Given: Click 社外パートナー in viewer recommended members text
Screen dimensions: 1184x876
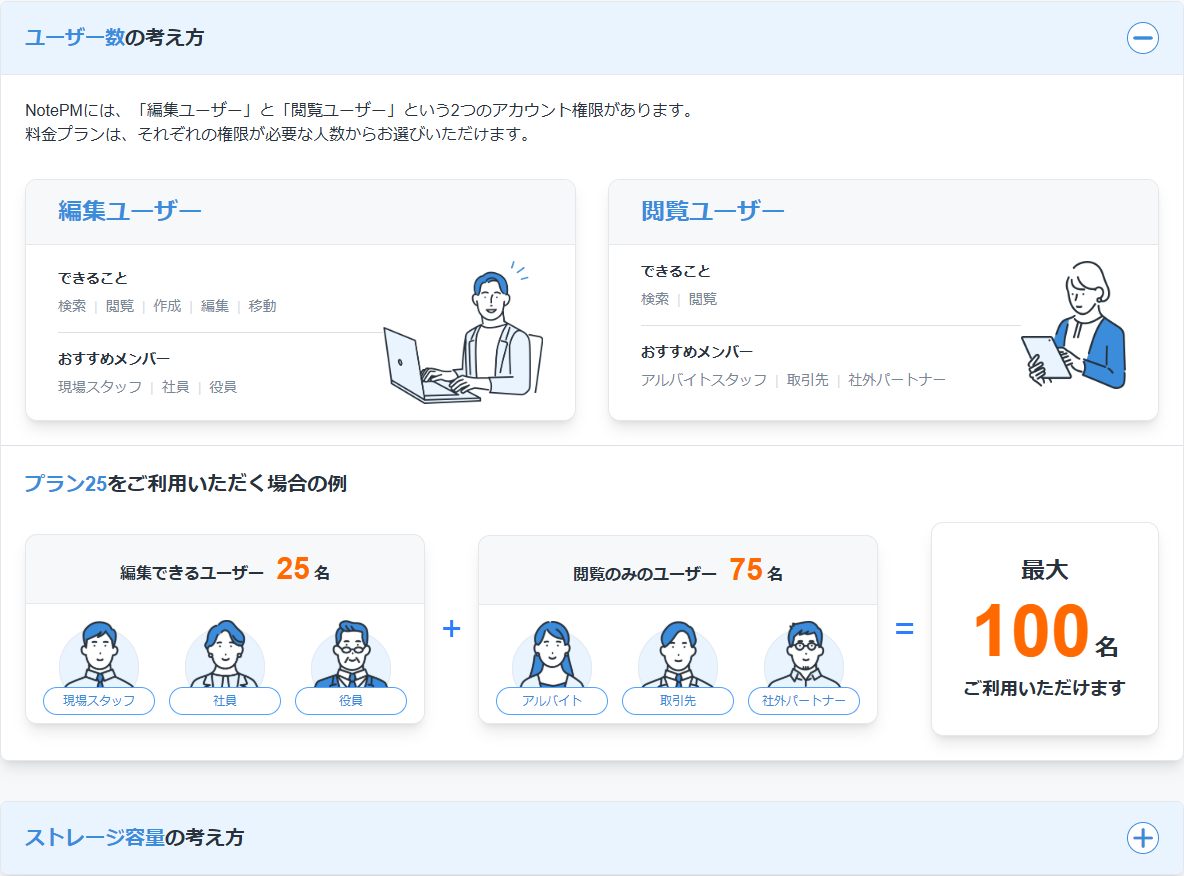Looking at the screenshot, I should click(x=896, y=380).
